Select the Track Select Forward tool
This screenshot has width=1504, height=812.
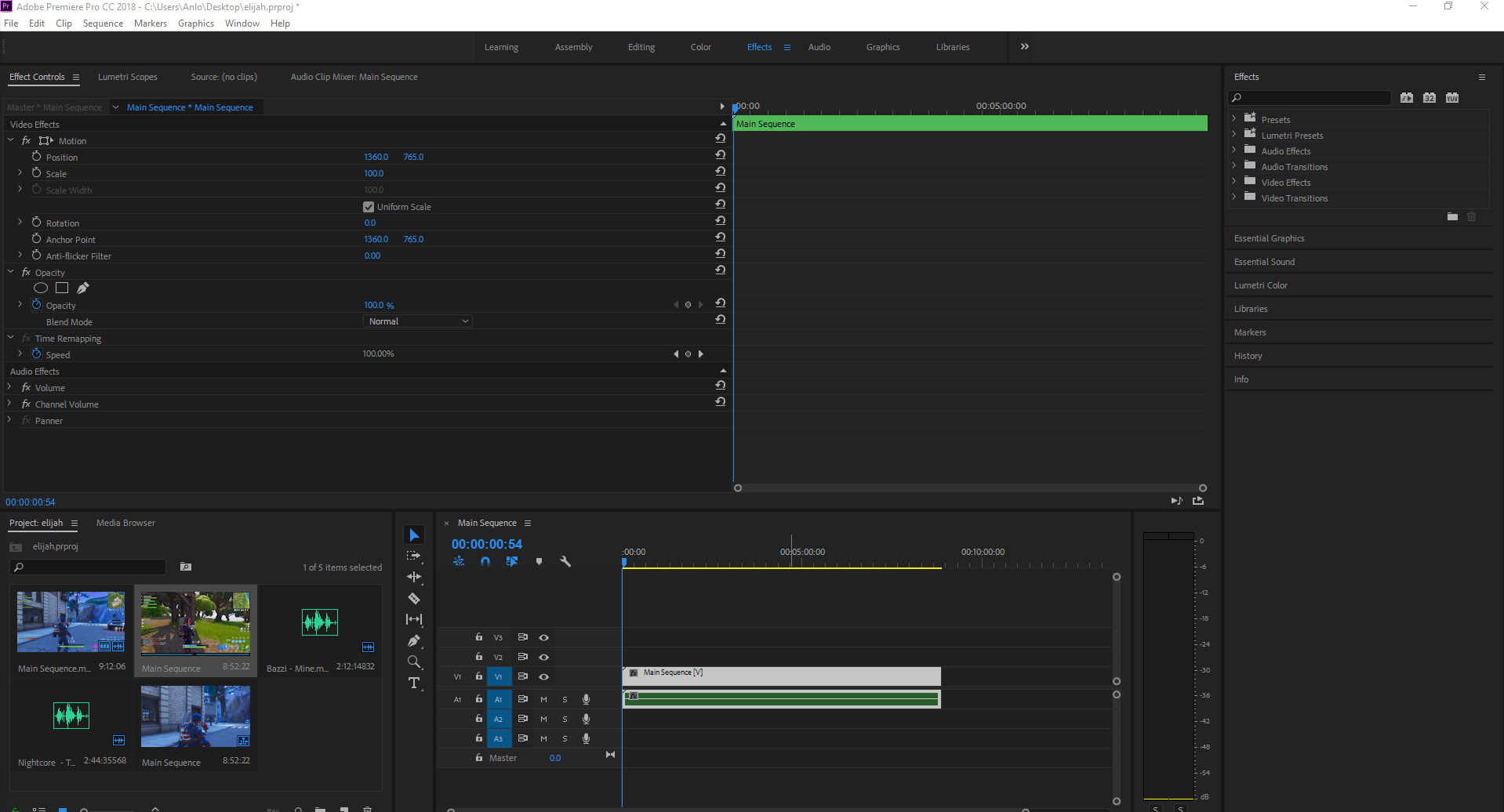tap(414, 556)
